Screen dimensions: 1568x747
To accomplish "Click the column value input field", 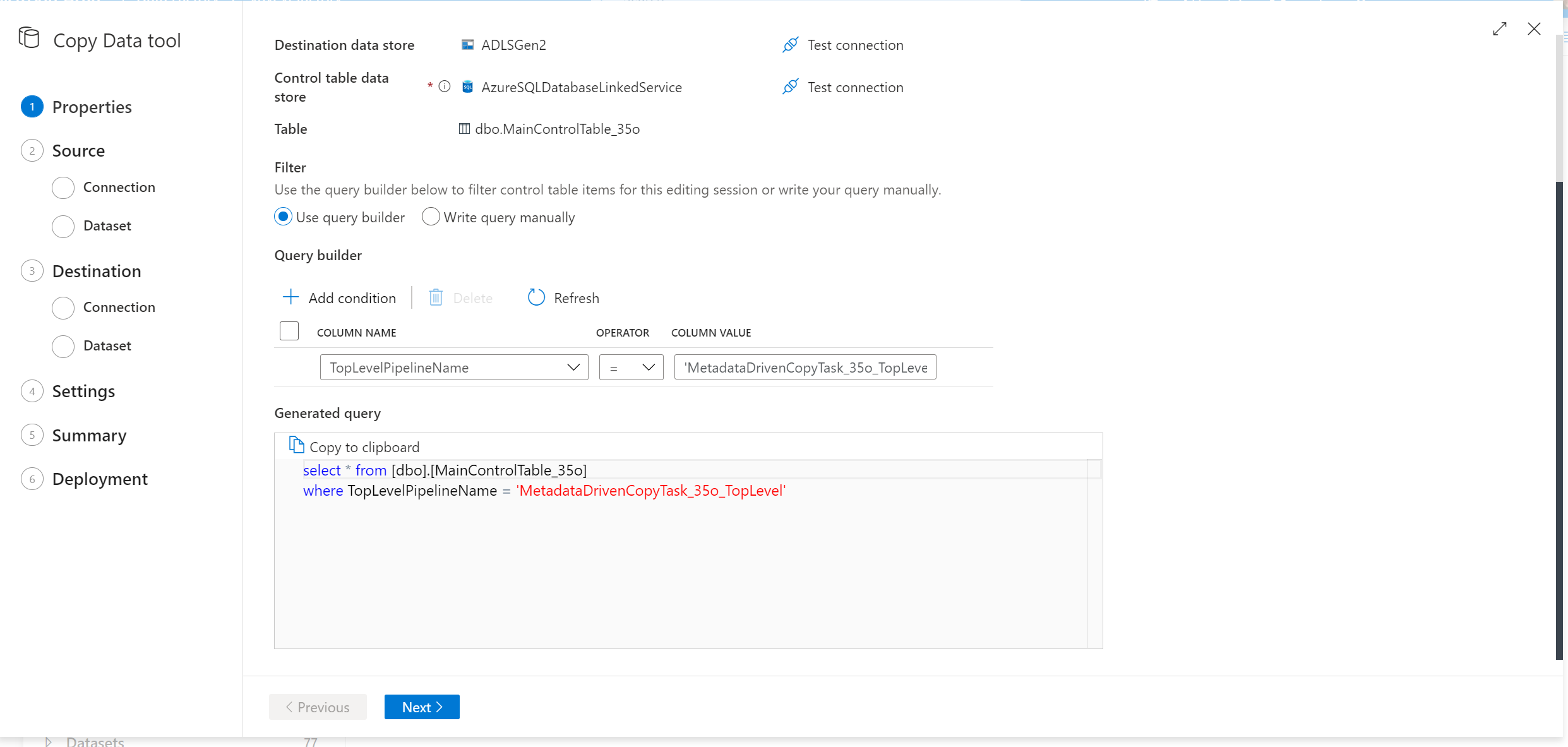I will [x=804, y=367].
